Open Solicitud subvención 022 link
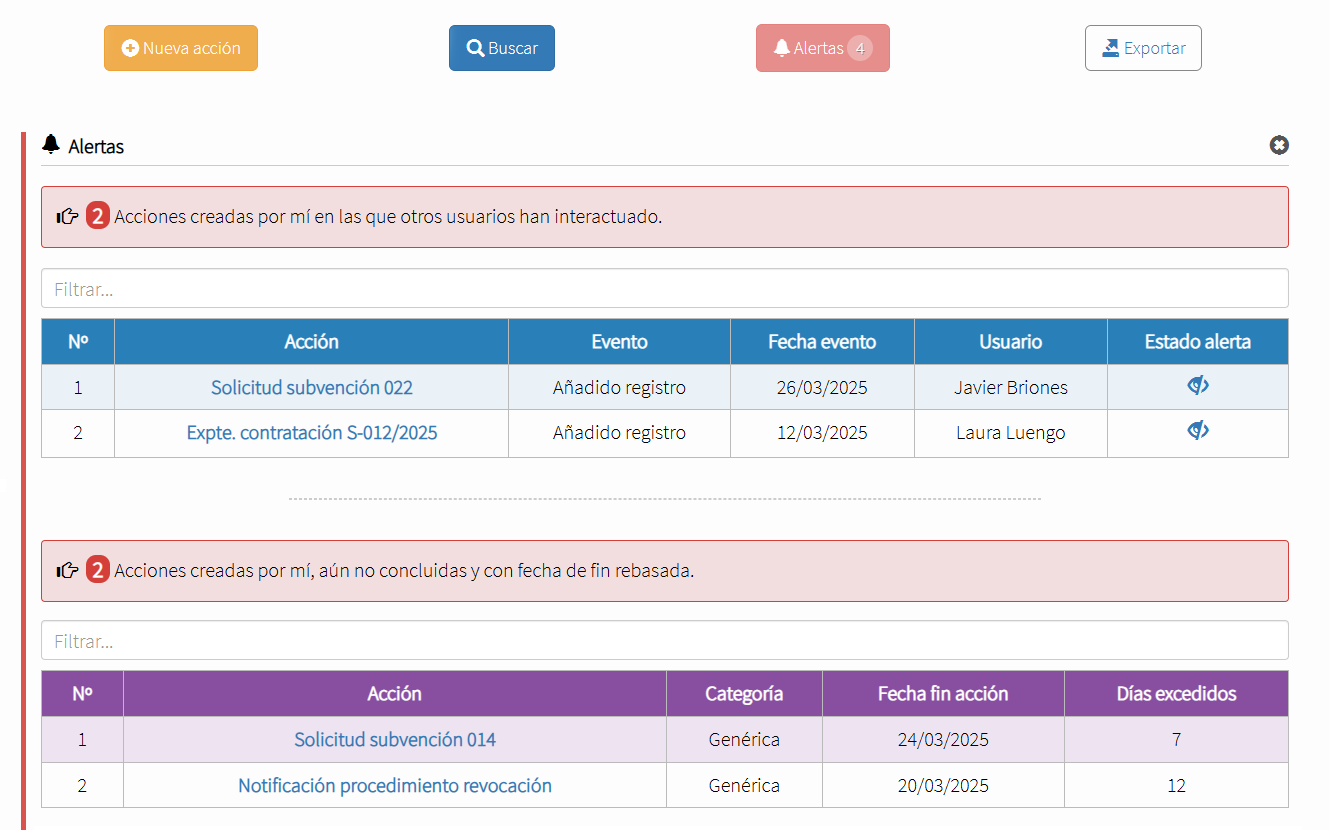This screenshot has width=1330, height=830. [x=311, y=388]
